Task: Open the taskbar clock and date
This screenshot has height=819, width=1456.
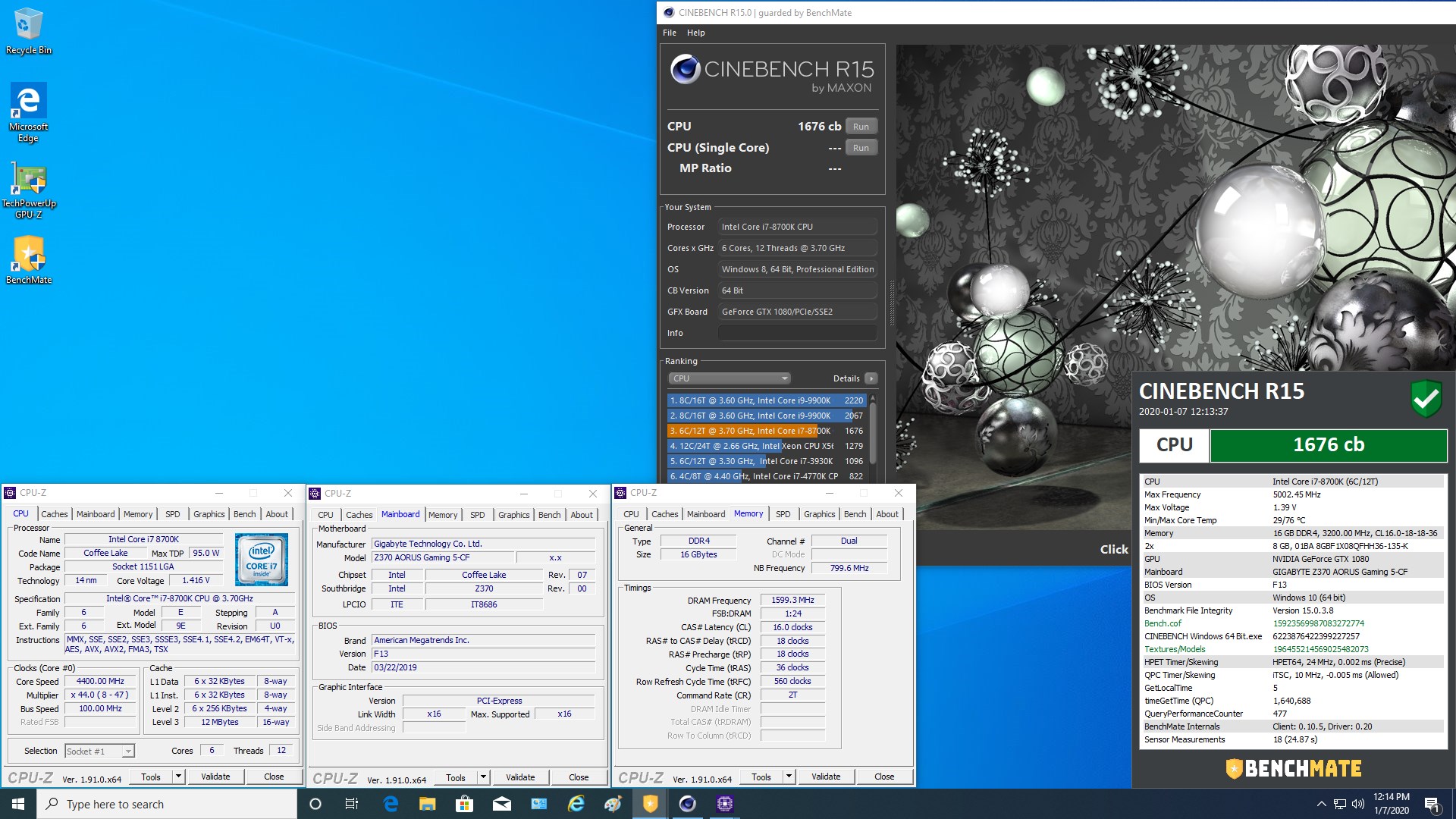Action: tap(1392, 804)
